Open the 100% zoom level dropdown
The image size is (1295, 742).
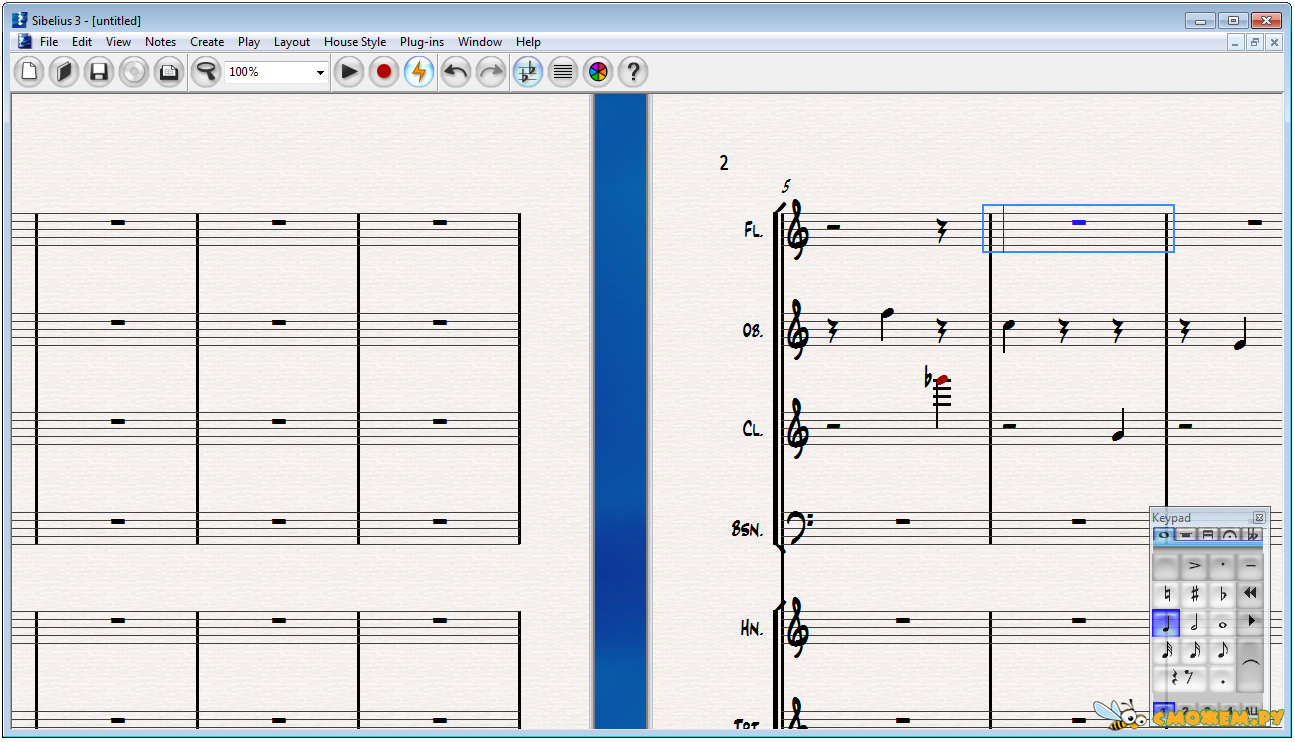[x=320, y=72]
